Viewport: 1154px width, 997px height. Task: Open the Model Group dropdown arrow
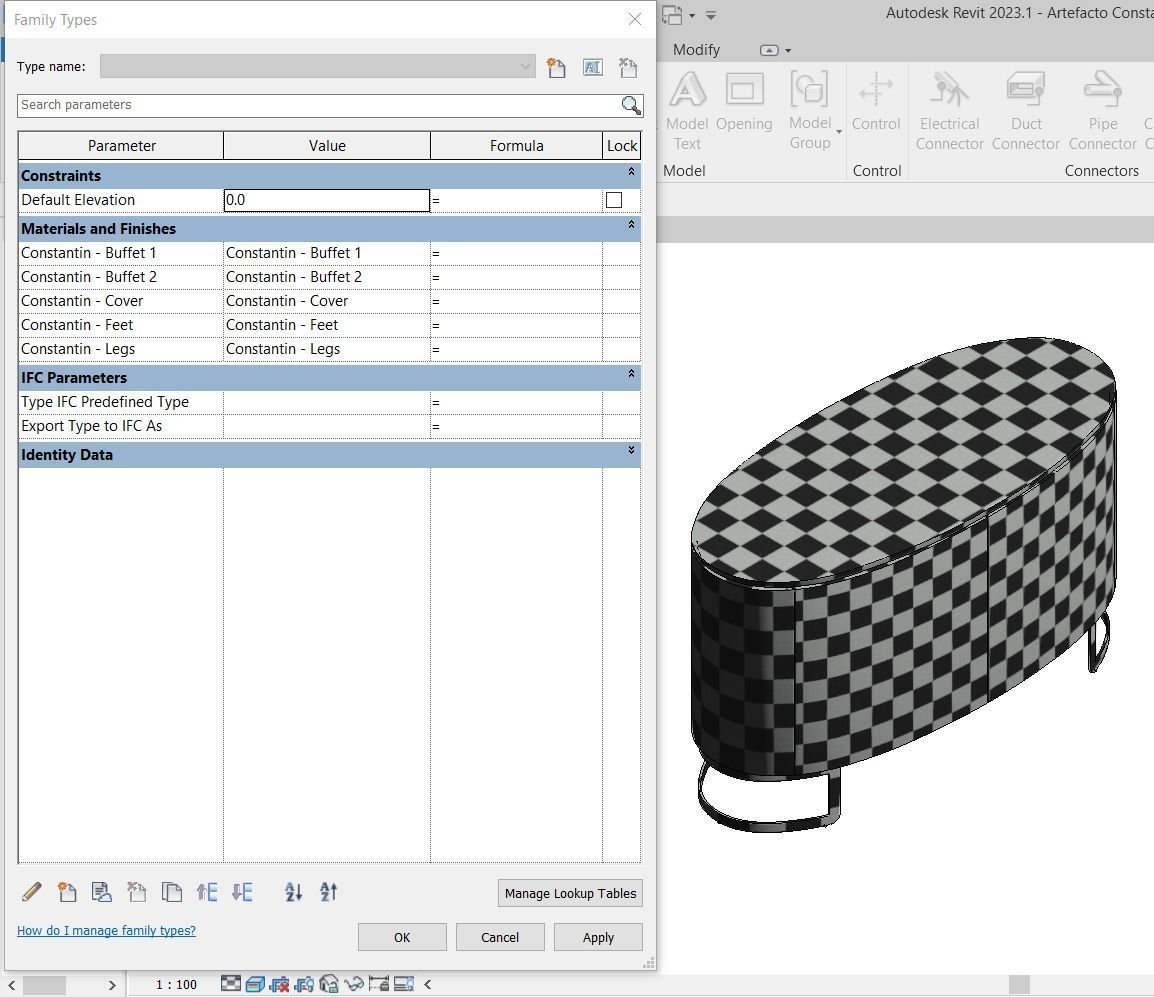(x=839, y=132)
